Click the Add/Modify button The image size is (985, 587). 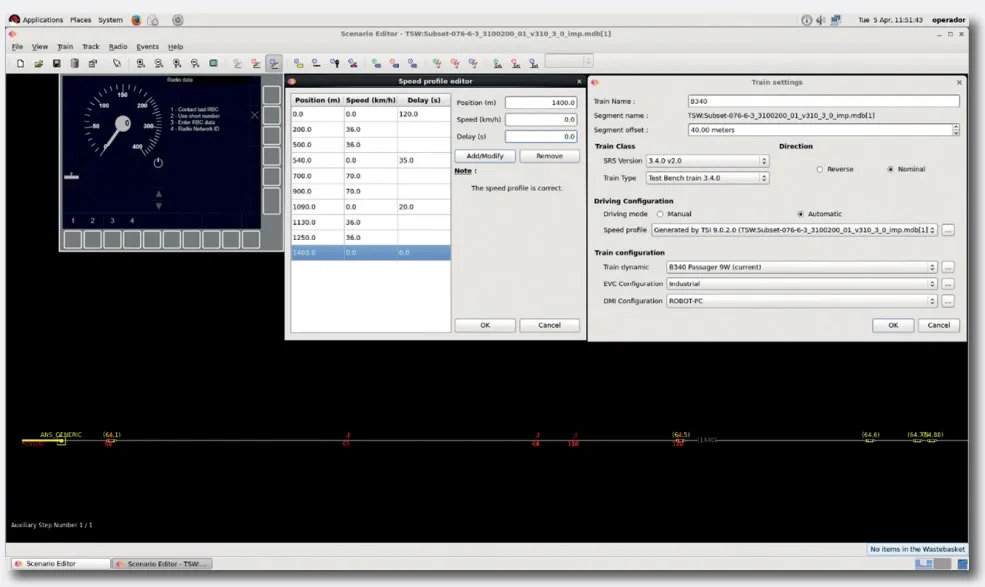[x=485, y=156]
